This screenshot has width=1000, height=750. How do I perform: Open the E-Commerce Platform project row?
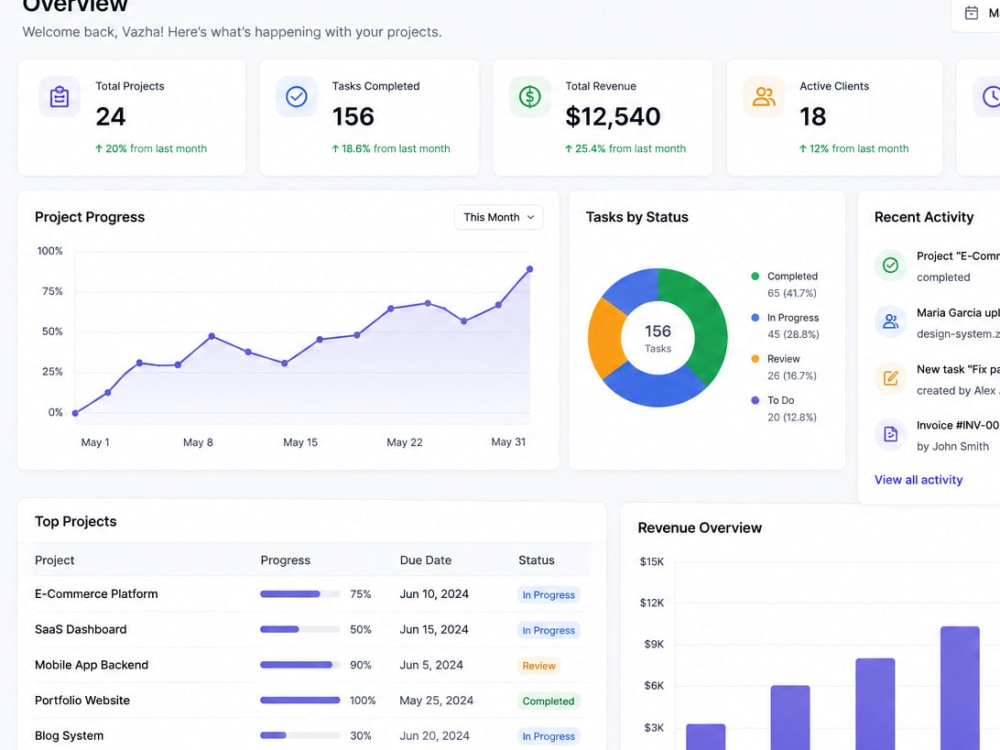[311, 594]
